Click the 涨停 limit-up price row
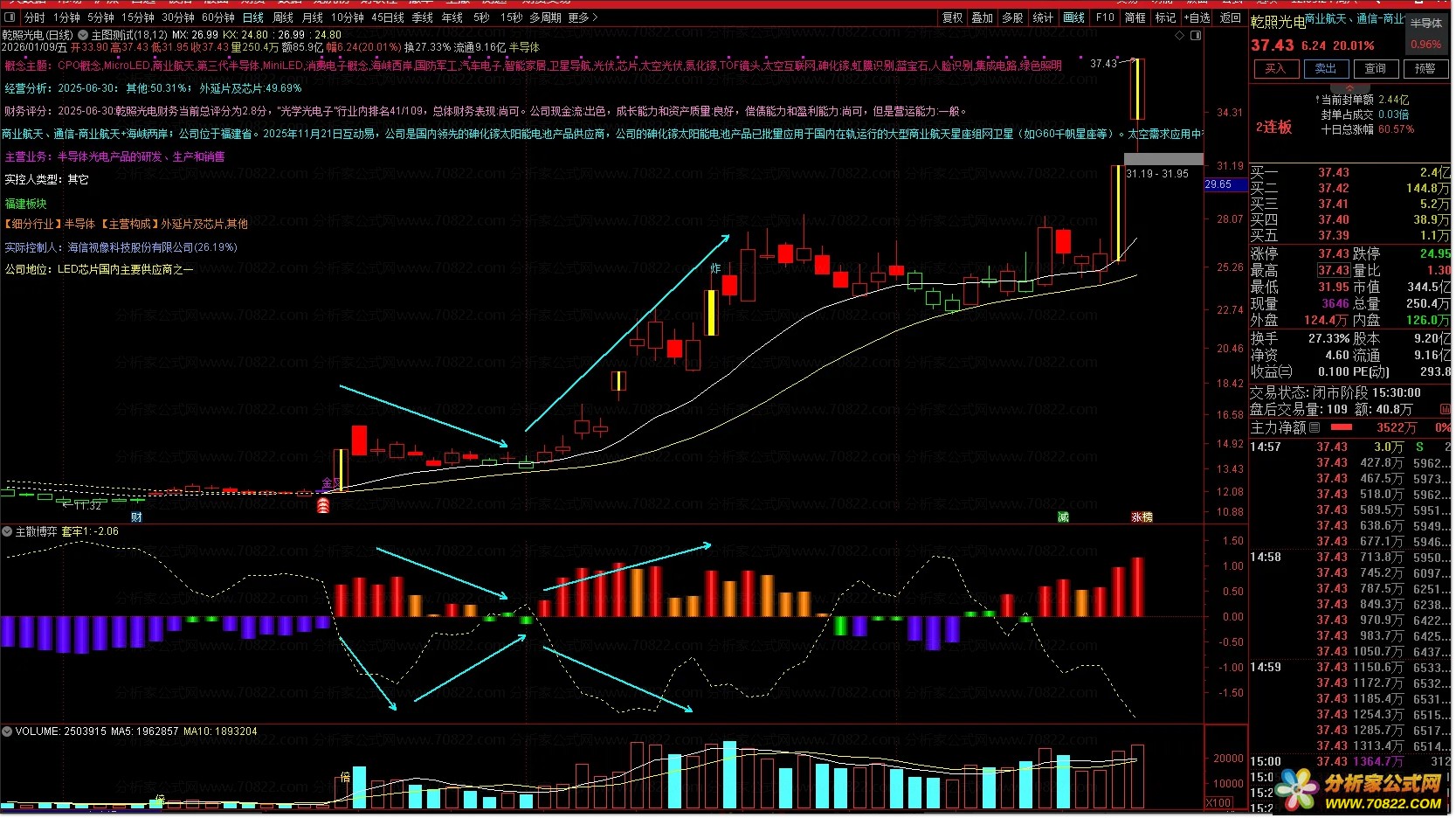Image resolution: width=1456 pixels, height=818 pixels. pos(1301,253)
